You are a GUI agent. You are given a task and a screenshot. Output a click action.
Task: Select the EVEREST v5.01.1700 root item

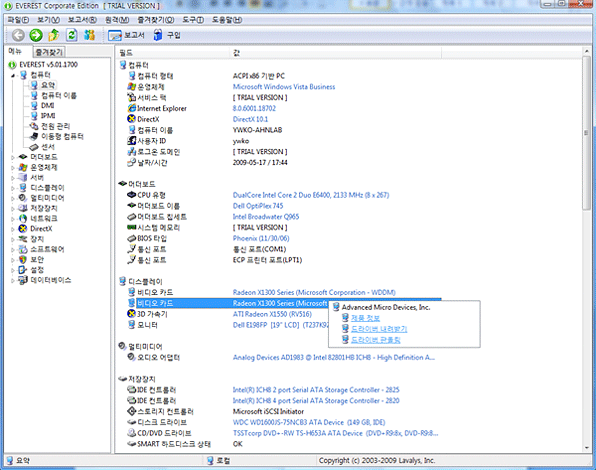(x=48, y=65)
